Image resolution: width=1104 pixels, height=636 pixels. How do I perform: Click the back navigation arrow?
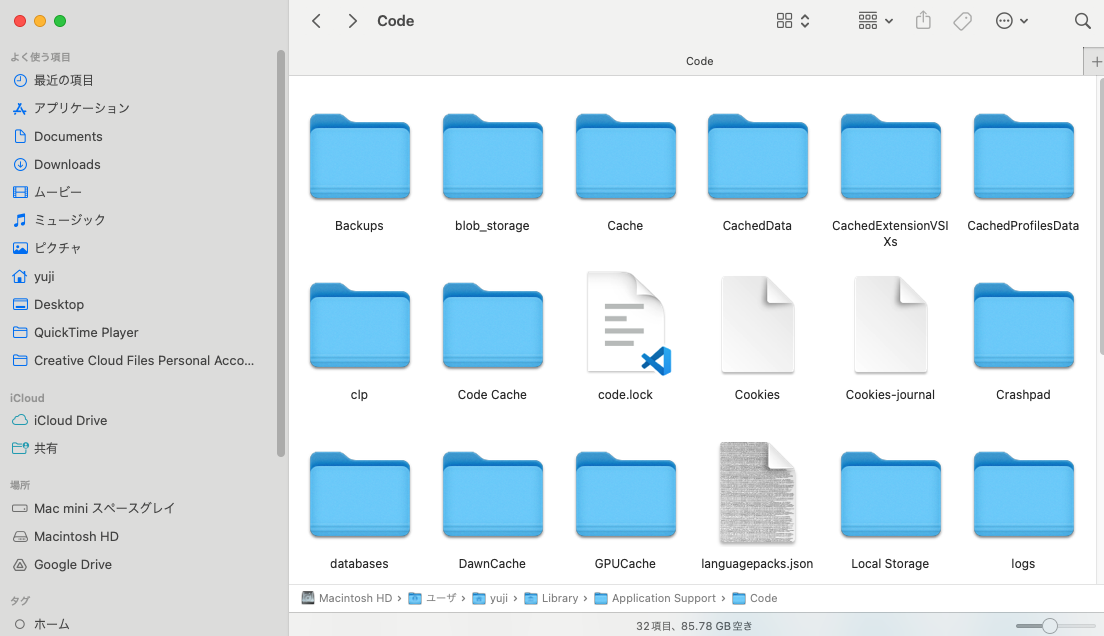(316, 20)
